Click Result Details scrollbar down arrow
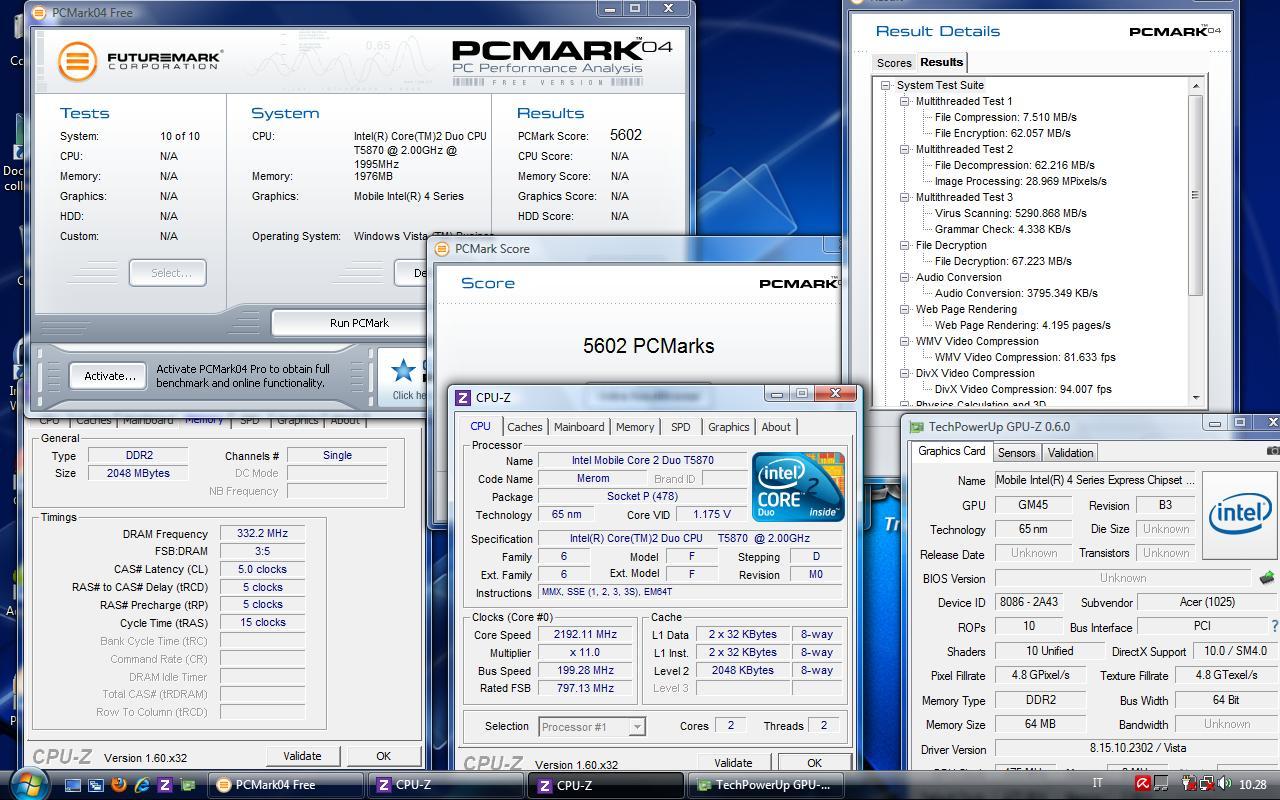Screen dimensions: 1280x800 click(x=1196, y=398)
